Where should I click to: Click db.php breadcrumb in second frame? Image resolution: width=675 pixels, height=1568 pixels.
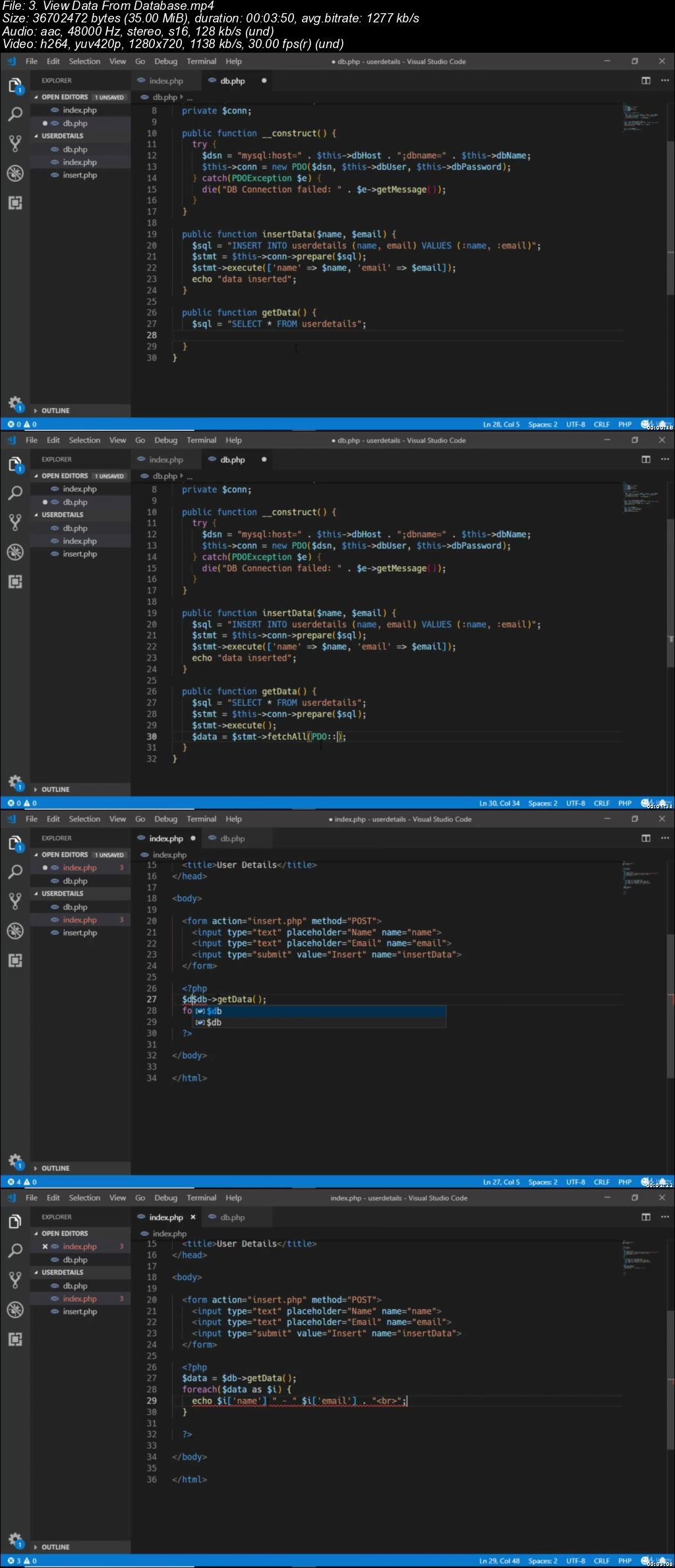(x=165, y=476)
